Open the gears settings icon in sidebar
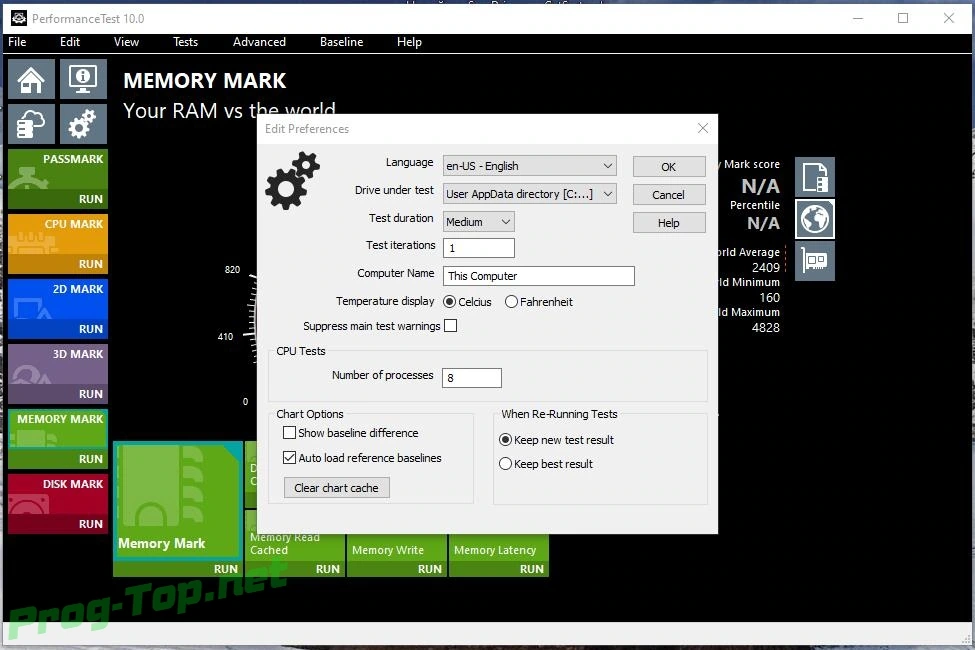 [x=83, y=124]
